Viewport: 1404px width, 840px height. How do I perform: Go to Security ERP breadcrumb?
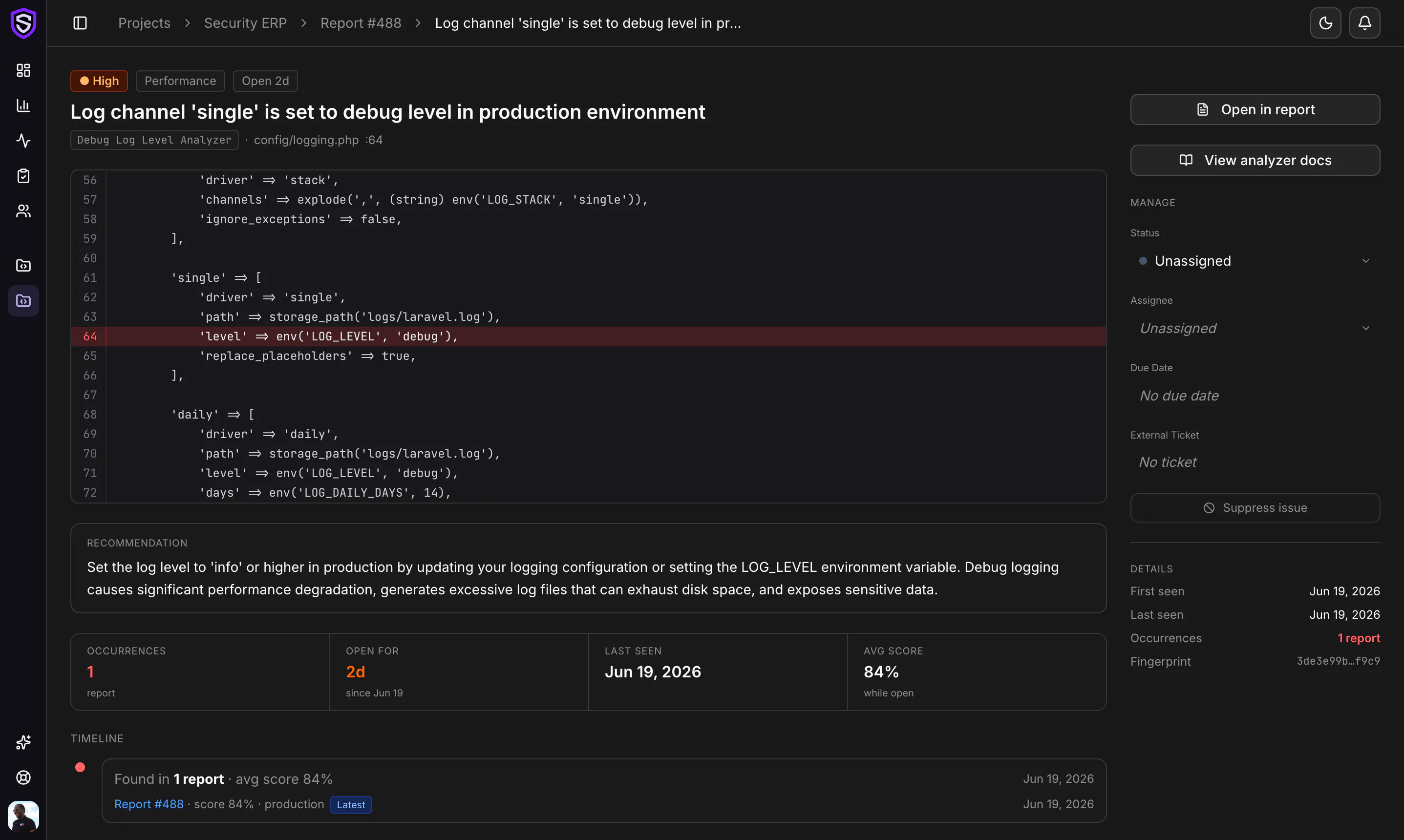point(245,23)
